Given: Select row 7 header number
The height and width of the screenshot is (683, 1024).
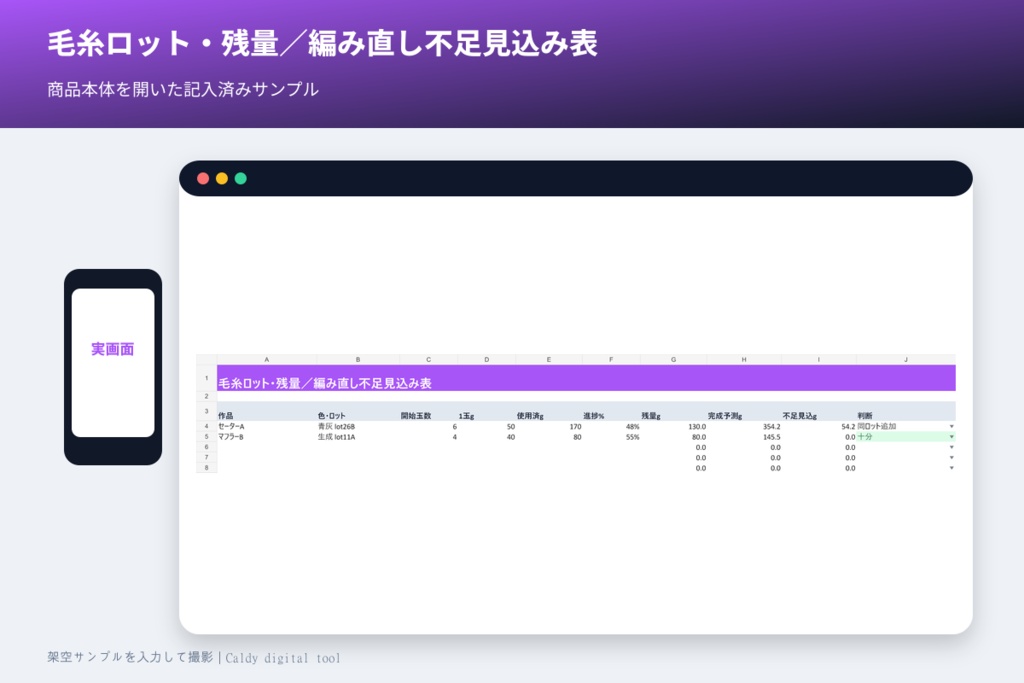Looking at the screenshot, I should (x=206, y=458).
